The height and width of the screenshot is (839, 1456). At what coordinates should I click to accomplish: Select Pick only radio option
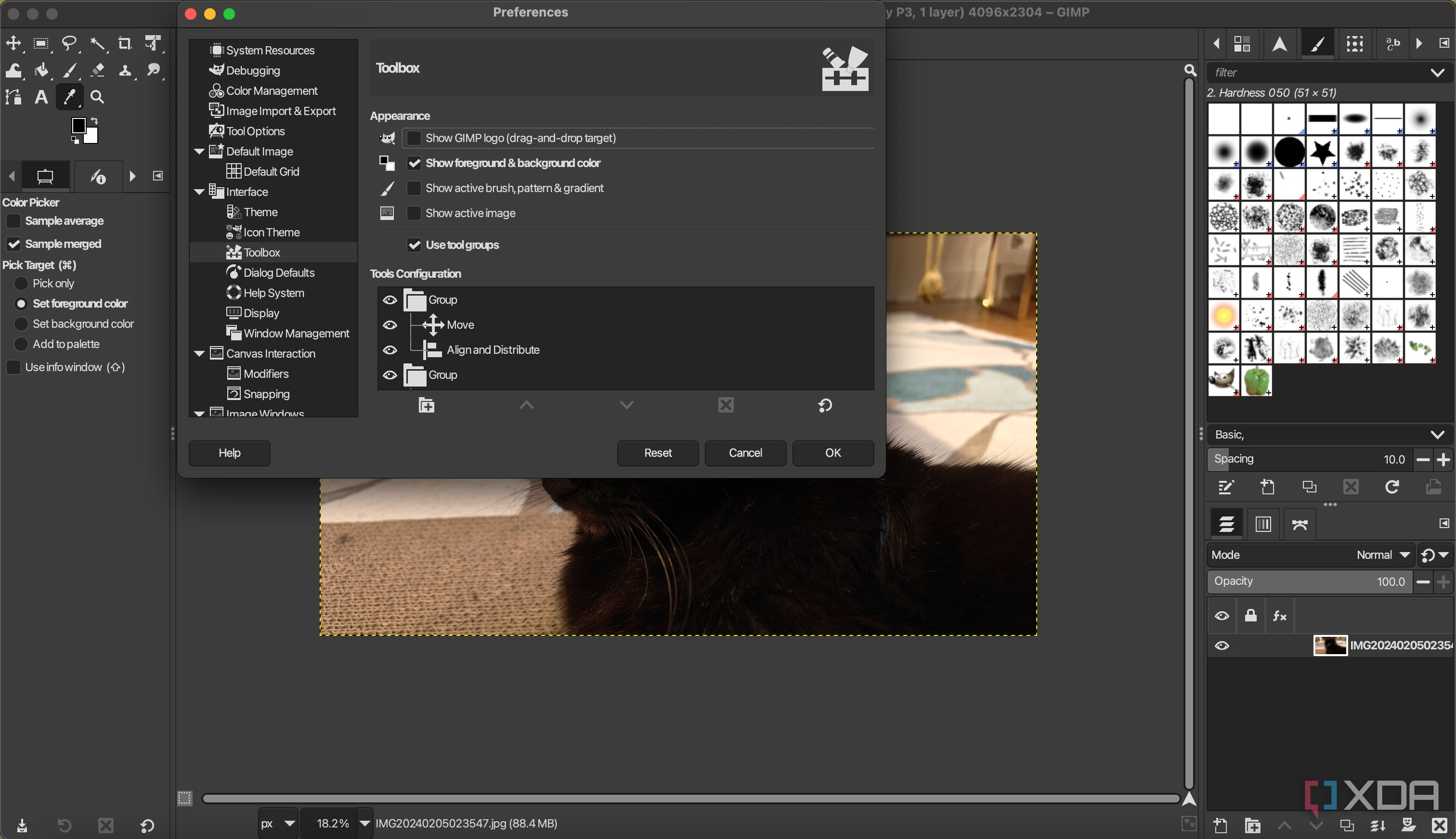[21, 284]
